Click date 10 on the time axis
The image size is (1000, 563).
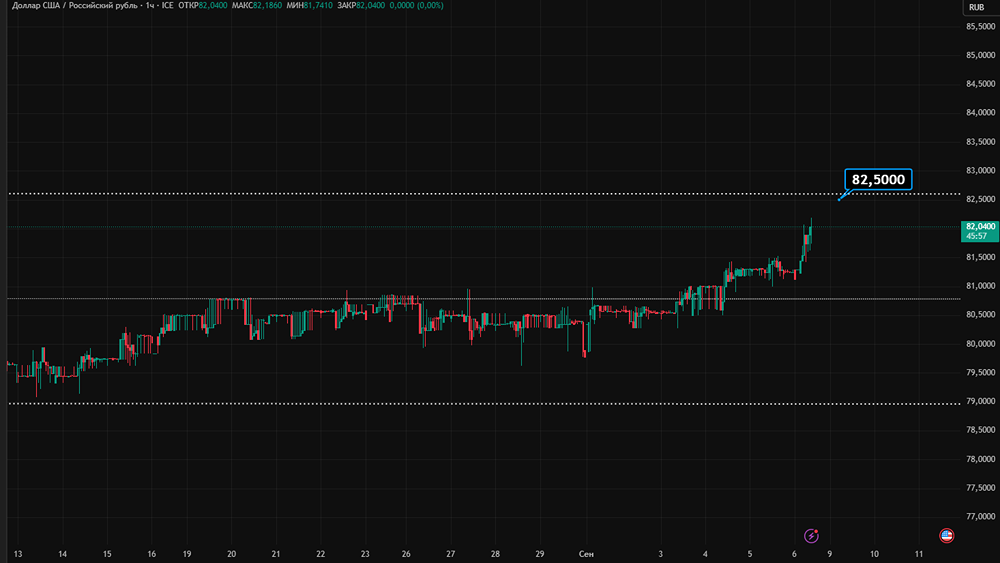(874, 554)
